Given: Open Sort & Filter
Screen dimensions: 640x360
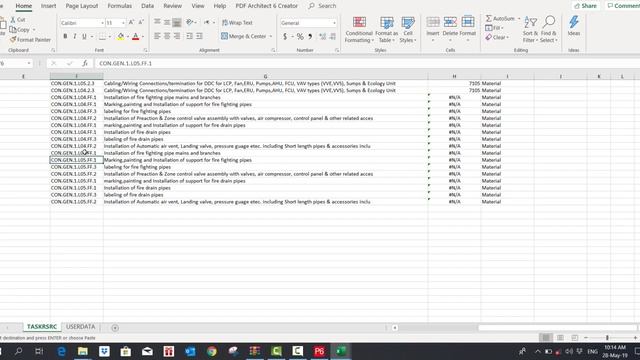Looking at the screenshot, I should [x=530, y=29].
